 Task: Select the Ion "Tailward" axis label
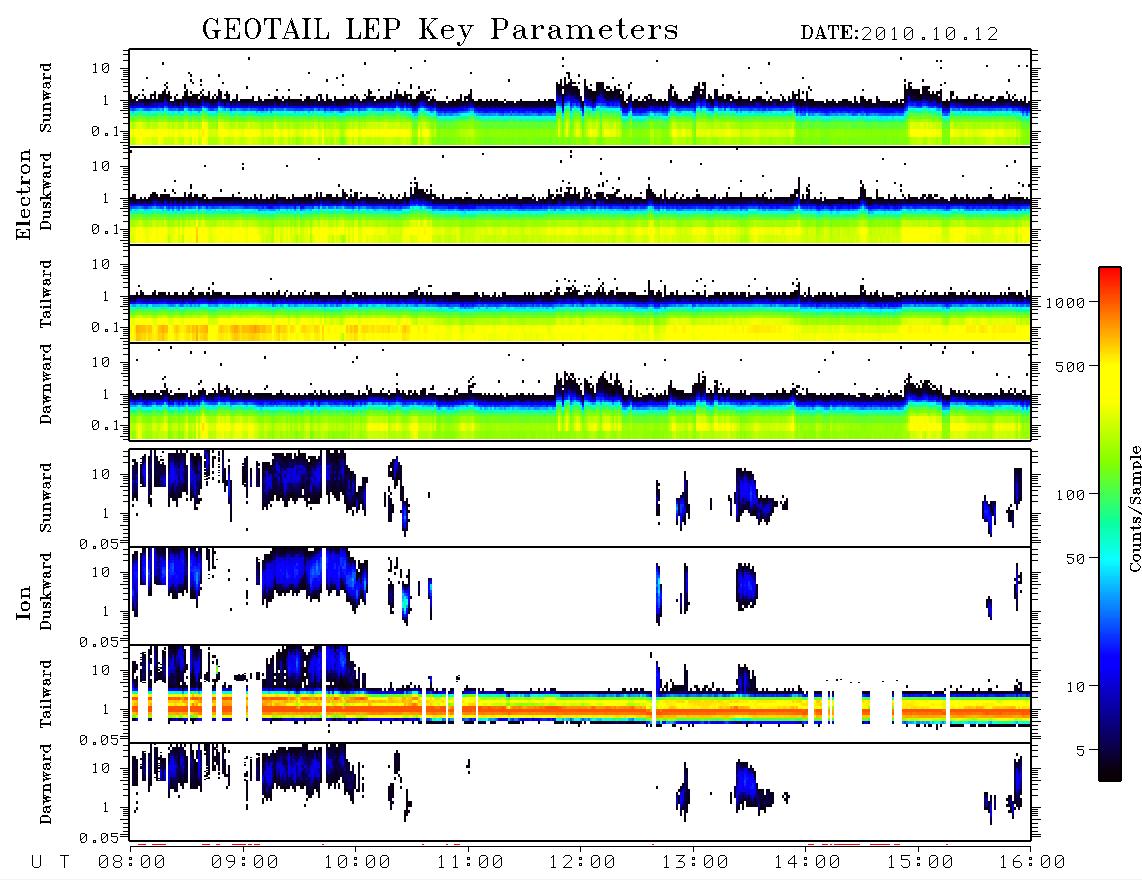(46, 694)
